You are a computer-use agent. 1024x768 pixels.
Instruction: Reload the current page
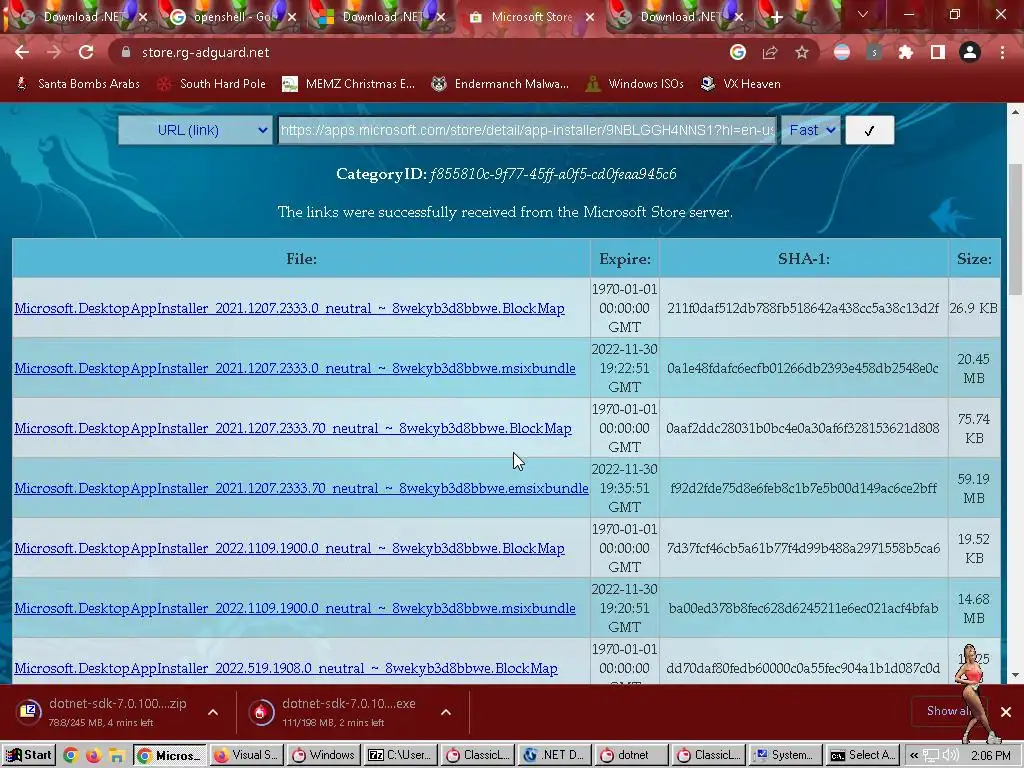[86, 52]
